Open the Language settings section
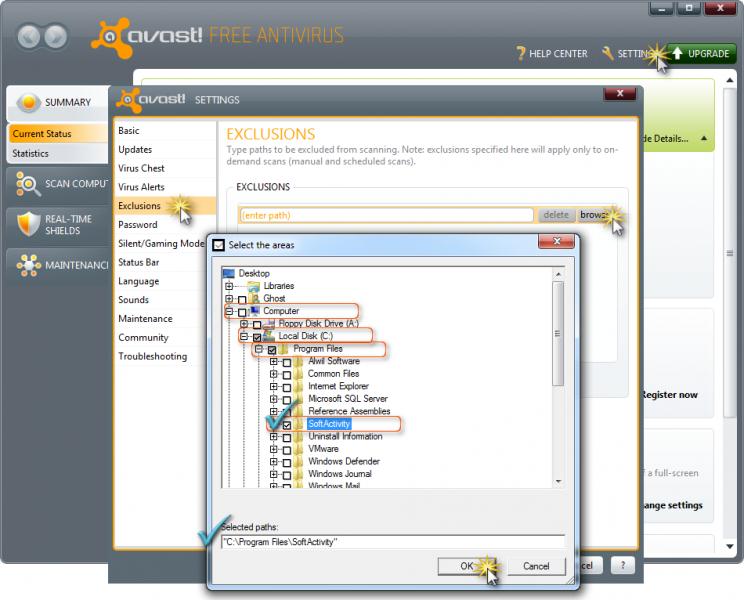744x600 pixels. 139,281
